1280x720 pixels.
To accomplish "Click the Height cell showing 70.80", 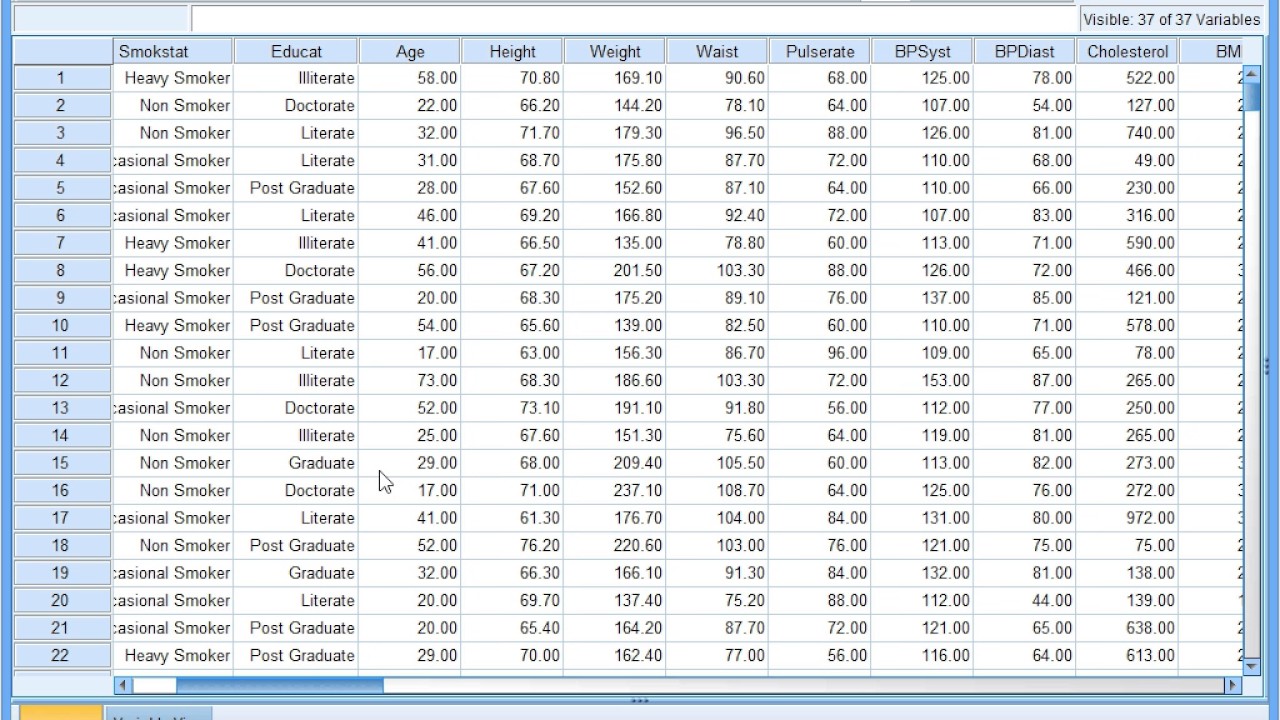I will [513, 78].
